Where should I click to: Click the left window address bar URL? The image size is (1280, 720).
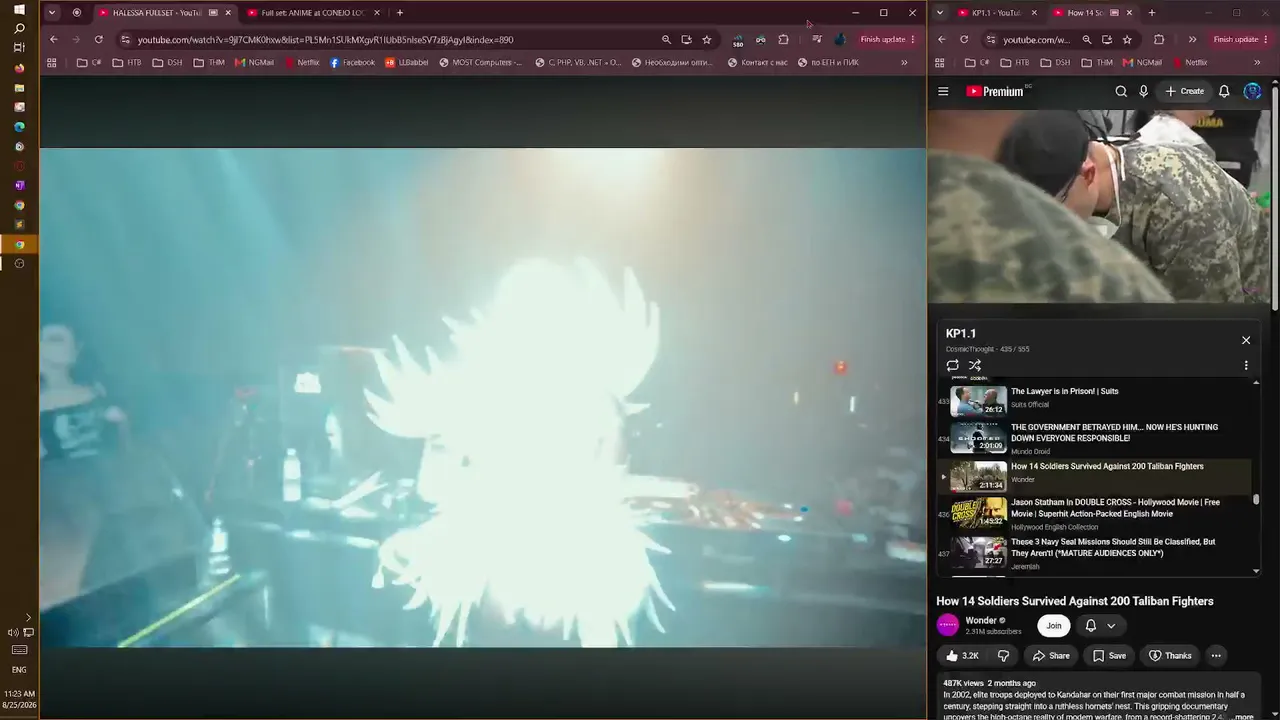click(x=325, y=40)
